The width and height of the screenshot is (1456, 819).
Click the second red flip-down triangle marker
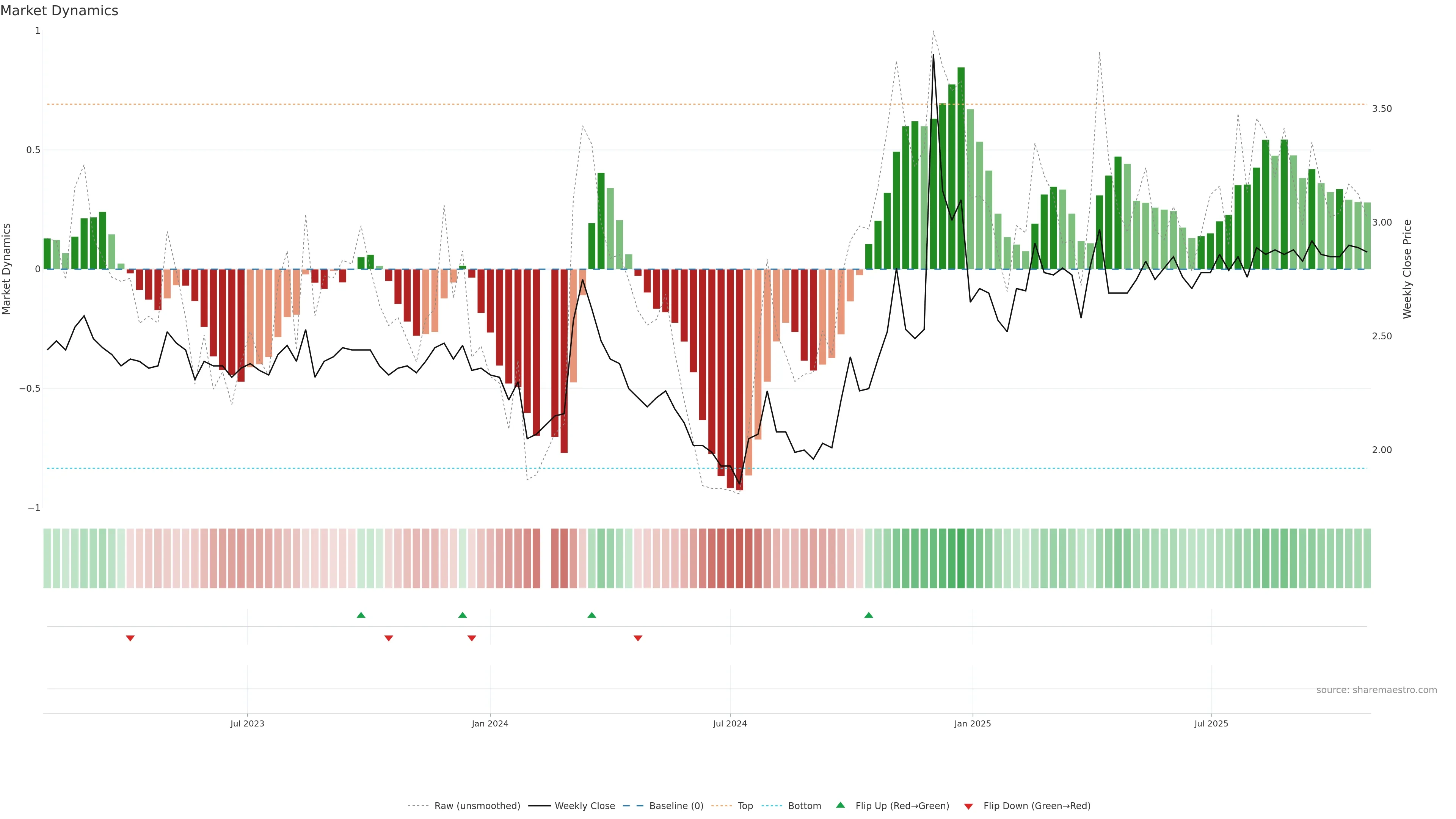pyautogui.click(x=388, y=638)
